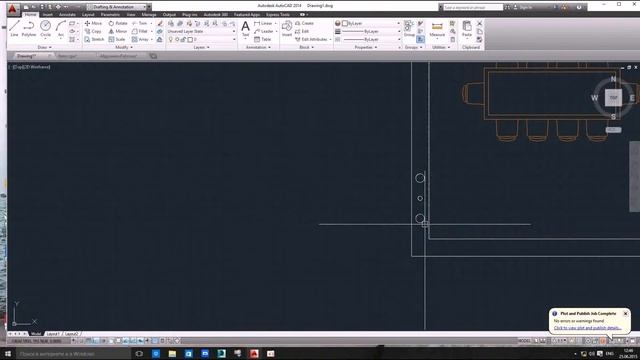Screen dimensions: 640x360
Task: Choose the Leader annotation tool
Action: 264,31
